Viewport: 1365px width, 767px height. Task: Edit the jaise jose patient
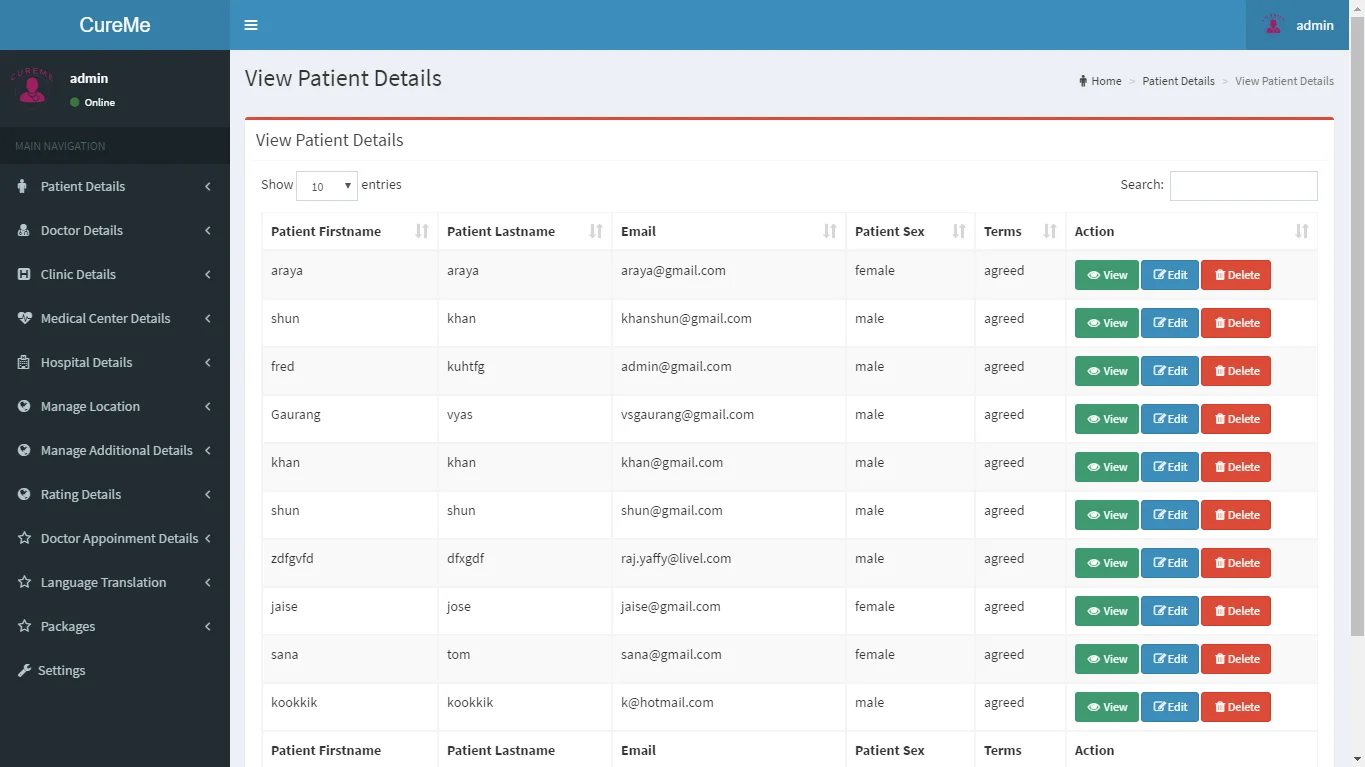(1170, 611)
